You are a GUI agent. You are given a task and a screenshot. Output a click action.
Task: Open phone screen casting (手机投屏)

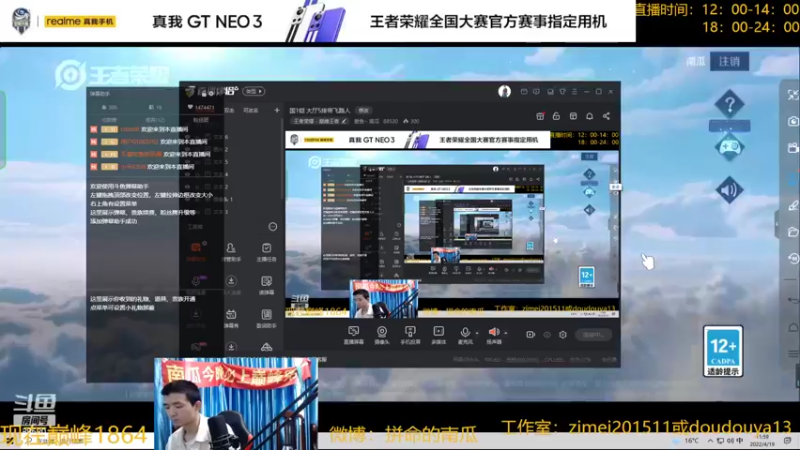[x=410, y=335]
